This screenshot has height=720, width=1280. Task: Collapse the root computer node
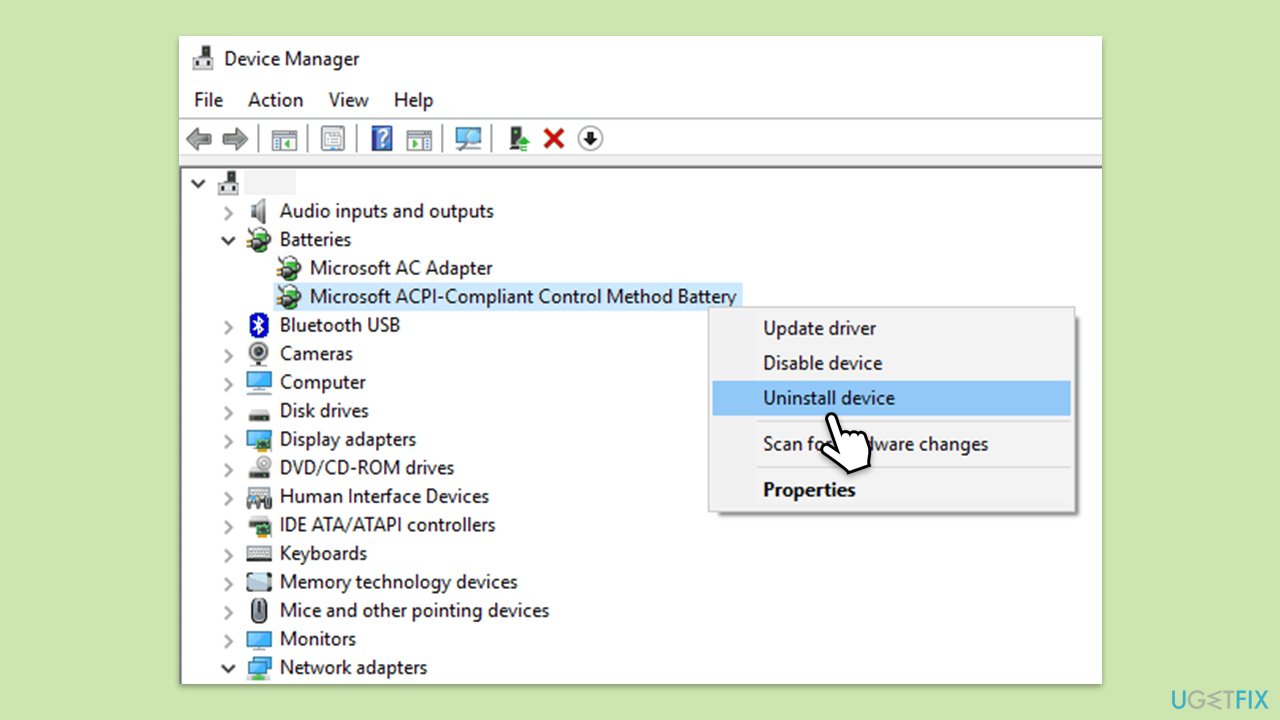199,183
